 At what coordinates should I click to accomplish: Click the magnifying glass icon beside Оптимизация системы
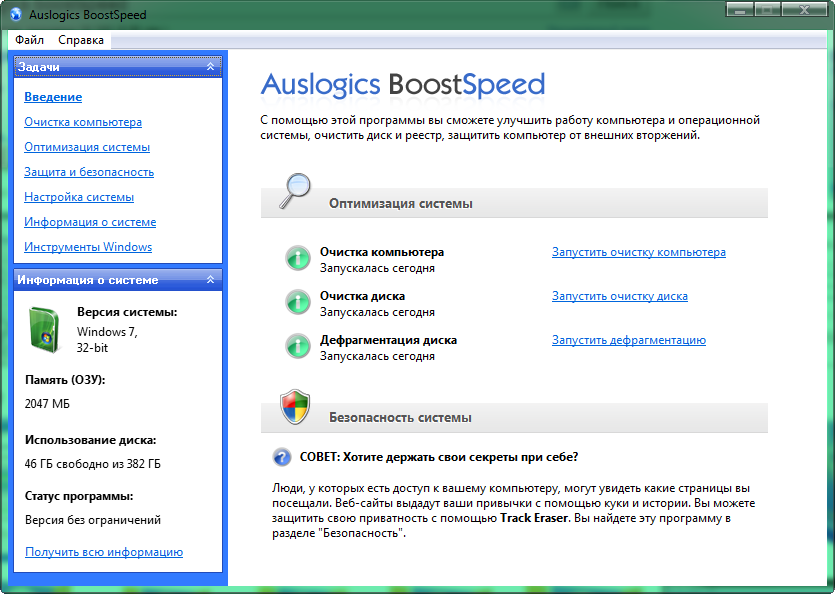pos(295,191)
